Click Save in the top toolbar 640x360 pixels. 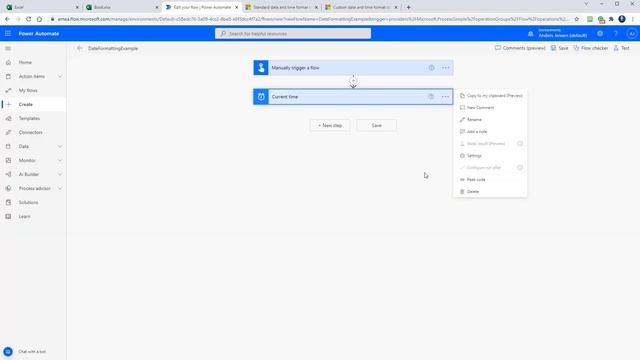[x=559, y=48]
